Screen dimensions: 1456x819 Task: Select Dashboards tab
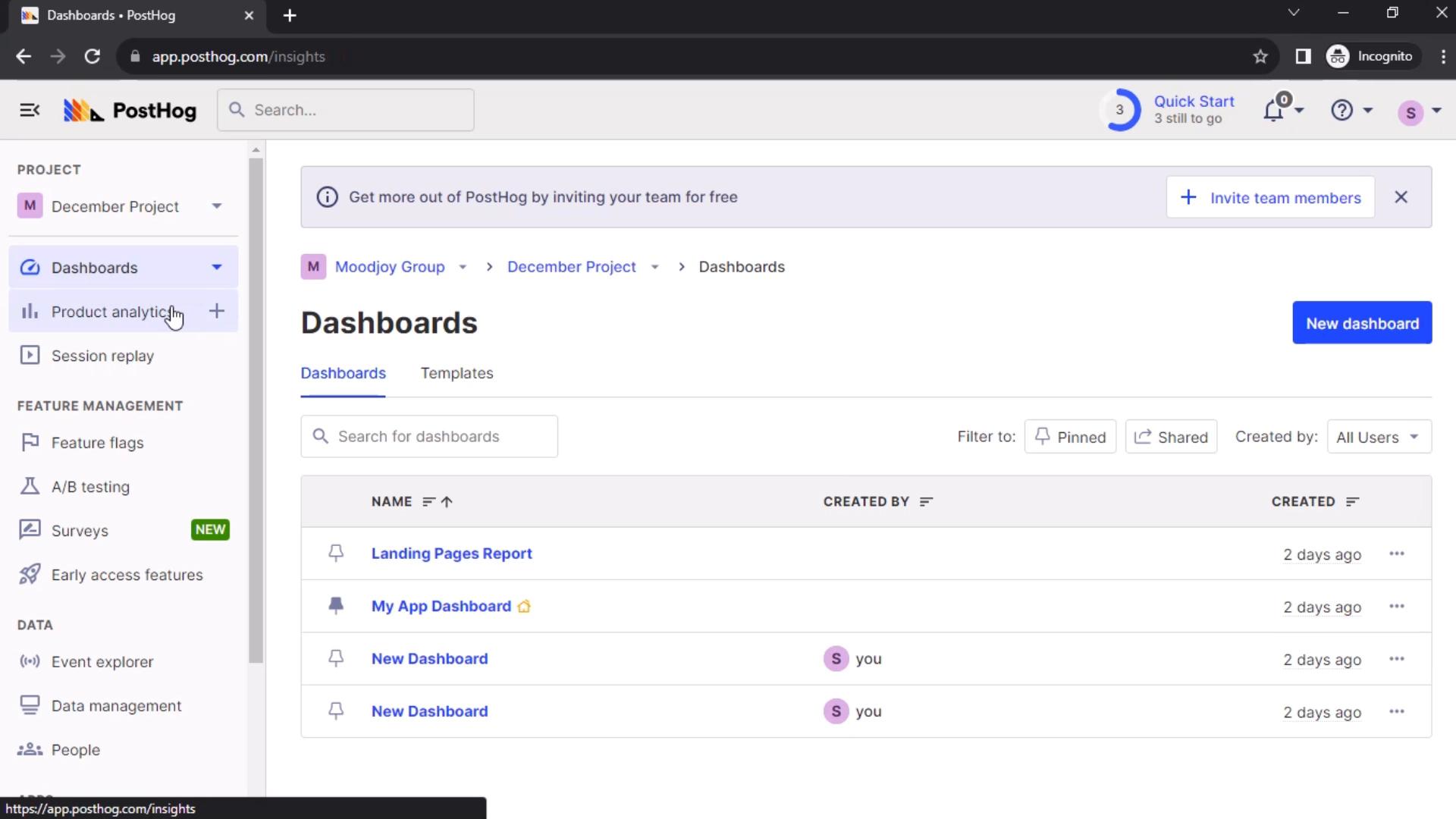coord(343,372)
